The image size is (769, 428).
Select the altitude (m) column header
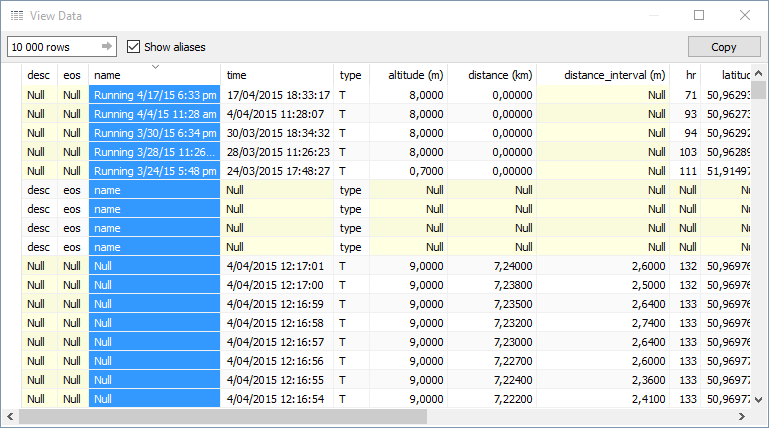(x=409, y=75)
